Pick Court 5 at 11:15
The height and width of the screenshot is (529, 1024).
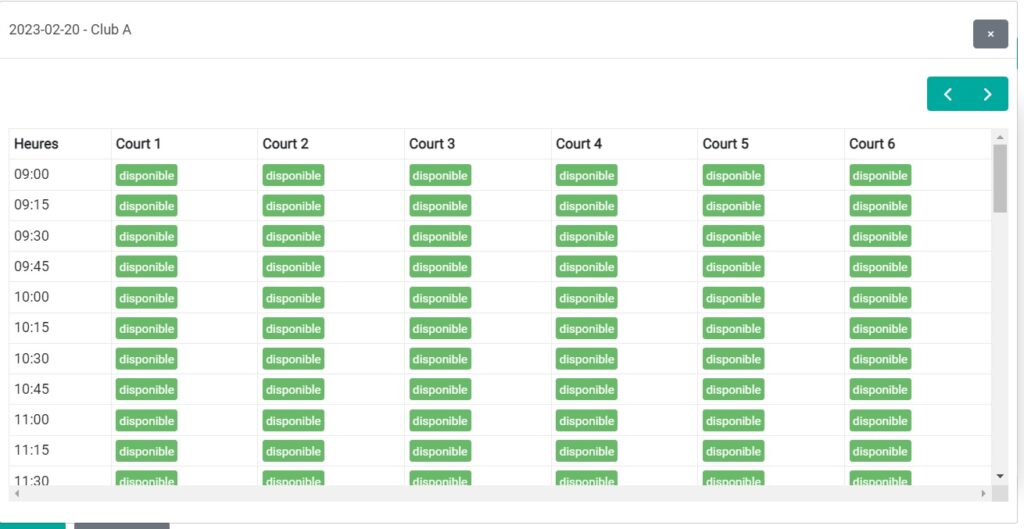point(733,451)
